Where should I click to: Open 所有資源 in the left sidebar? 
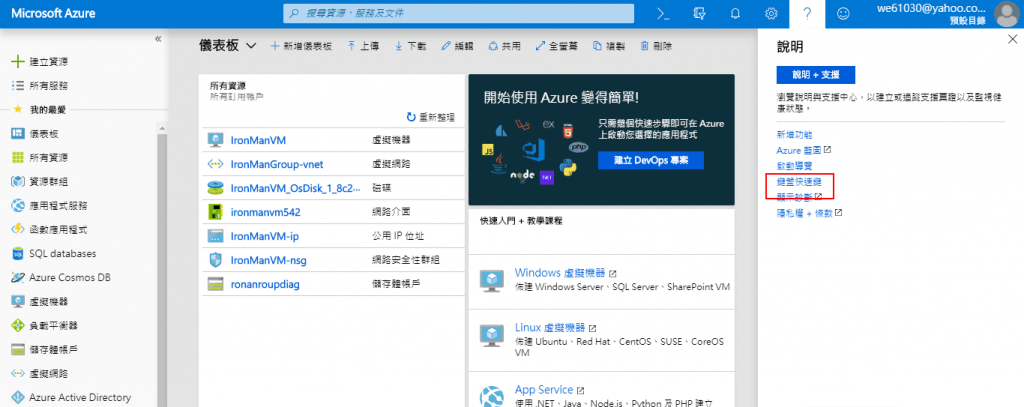click(48, 157)
